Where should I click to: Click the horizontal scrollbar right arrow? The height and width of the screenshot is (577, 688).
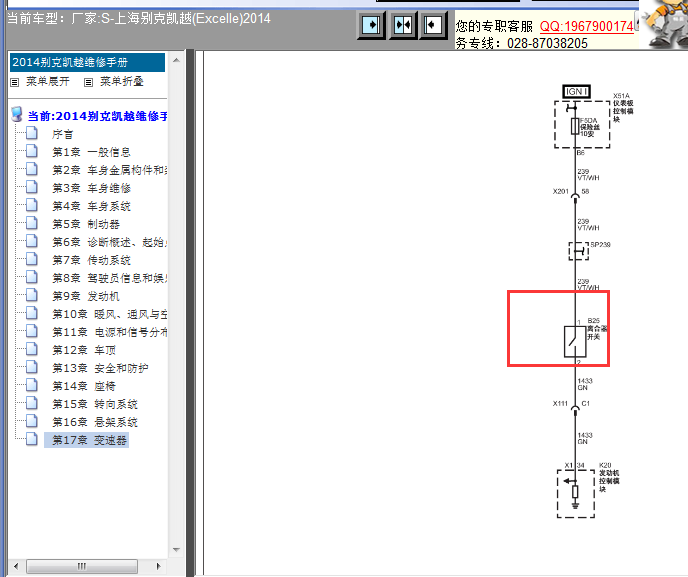[x=158, y=566]
